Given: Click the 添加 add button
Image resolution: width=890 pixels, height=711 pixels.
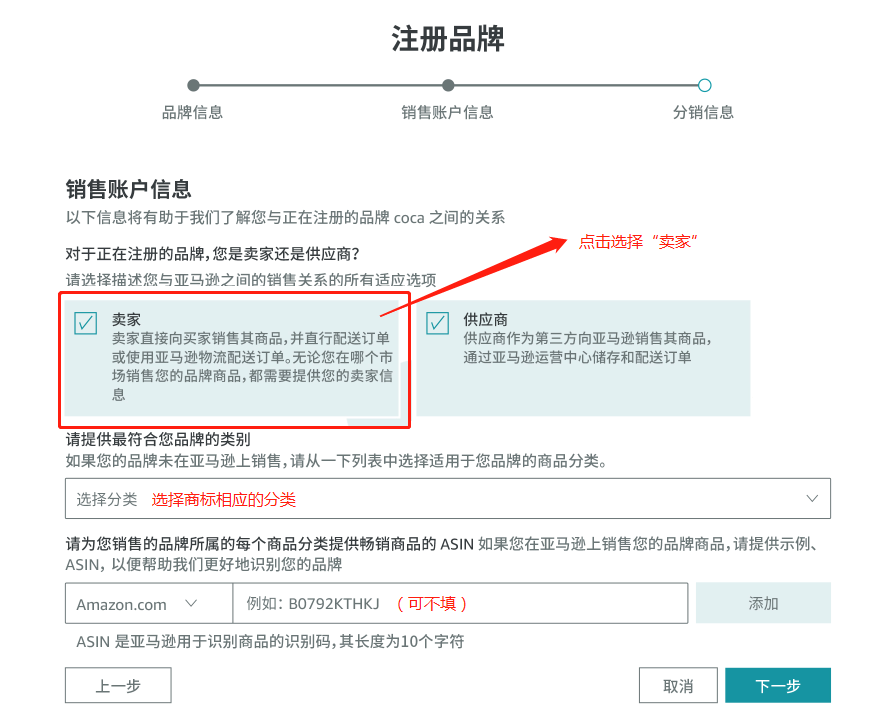Looking at the screenshot, I should click(x=763, y=604).
